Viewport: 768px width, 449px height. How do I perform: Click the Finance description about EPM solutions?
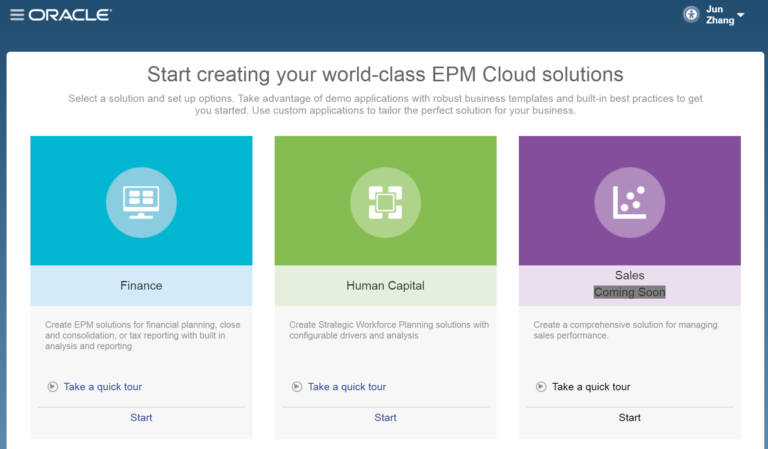pos(143,335)
